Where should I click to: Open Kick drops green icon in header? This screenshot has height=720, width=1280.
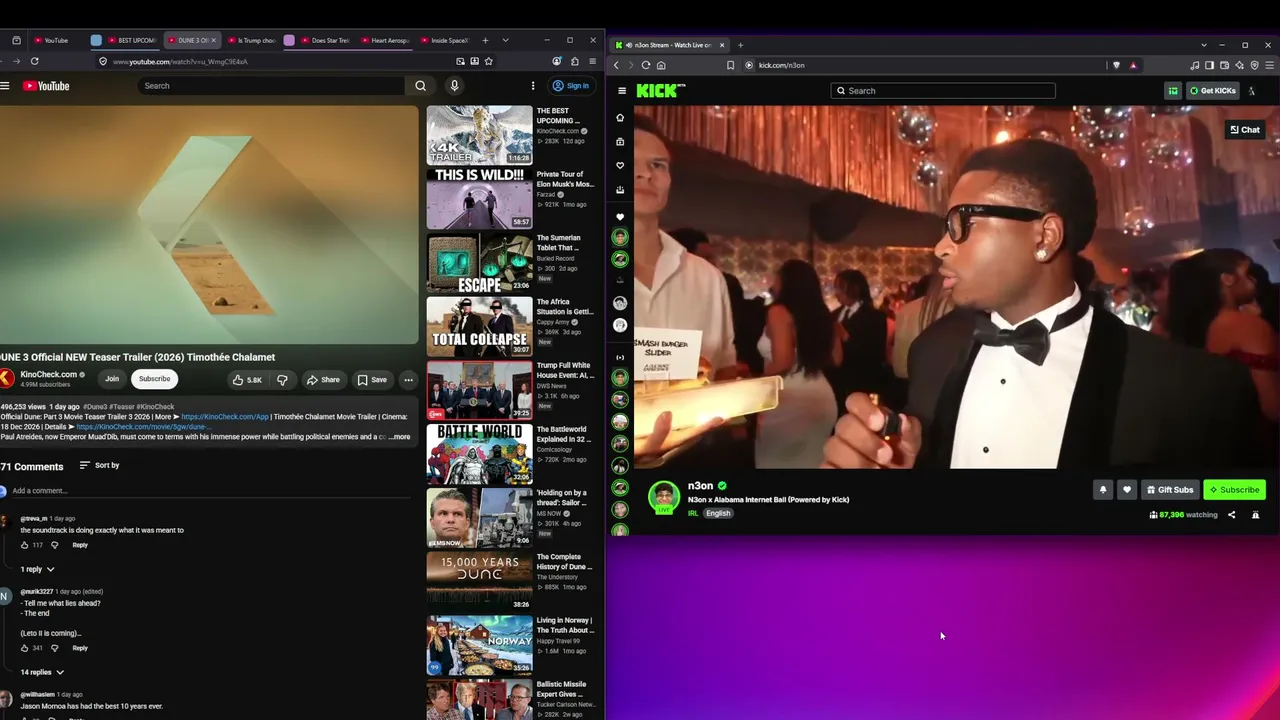tap(1173, 91)
